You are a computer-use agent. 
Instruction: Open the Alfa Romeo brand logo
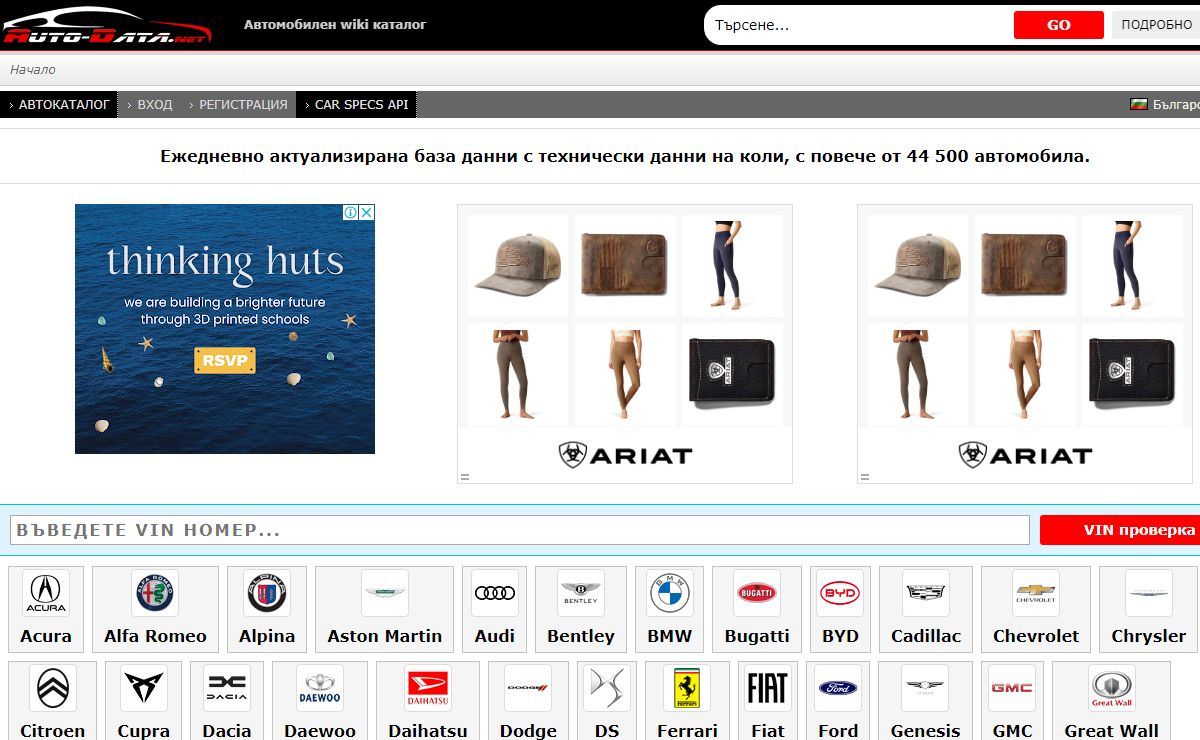(155, 593)
